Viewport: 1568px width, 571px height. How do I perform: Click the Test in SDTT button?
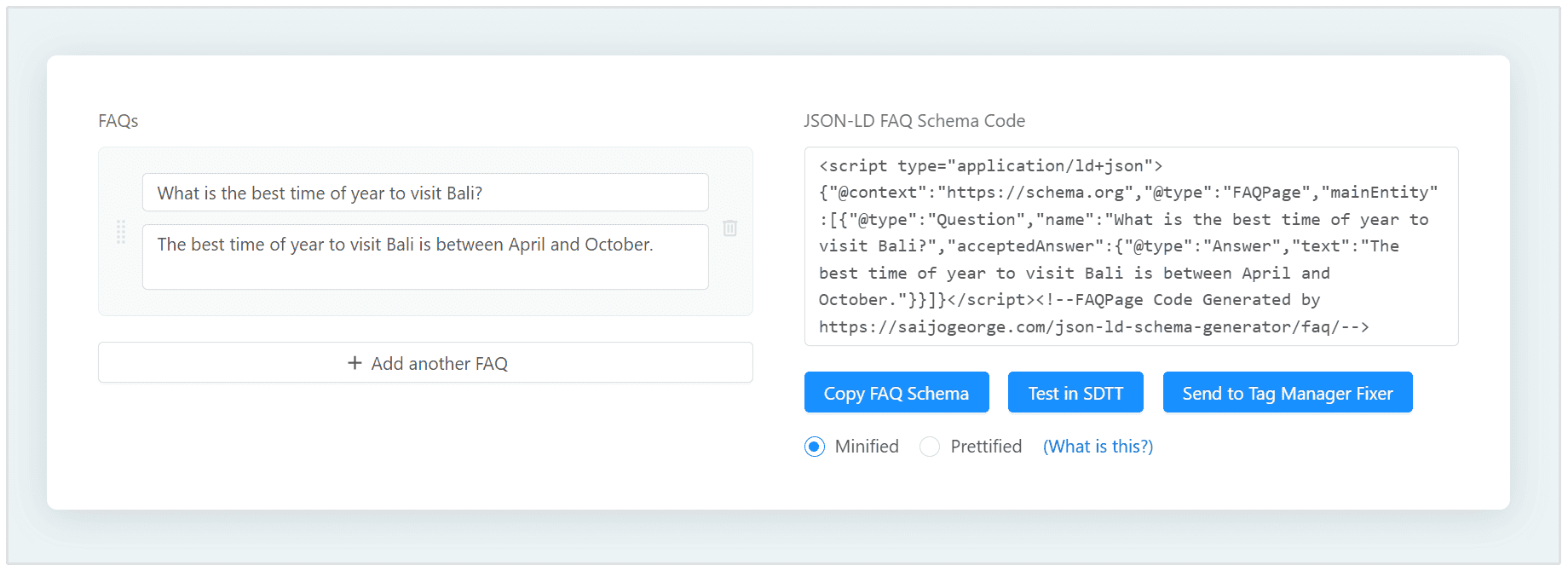click(1075, 392)
